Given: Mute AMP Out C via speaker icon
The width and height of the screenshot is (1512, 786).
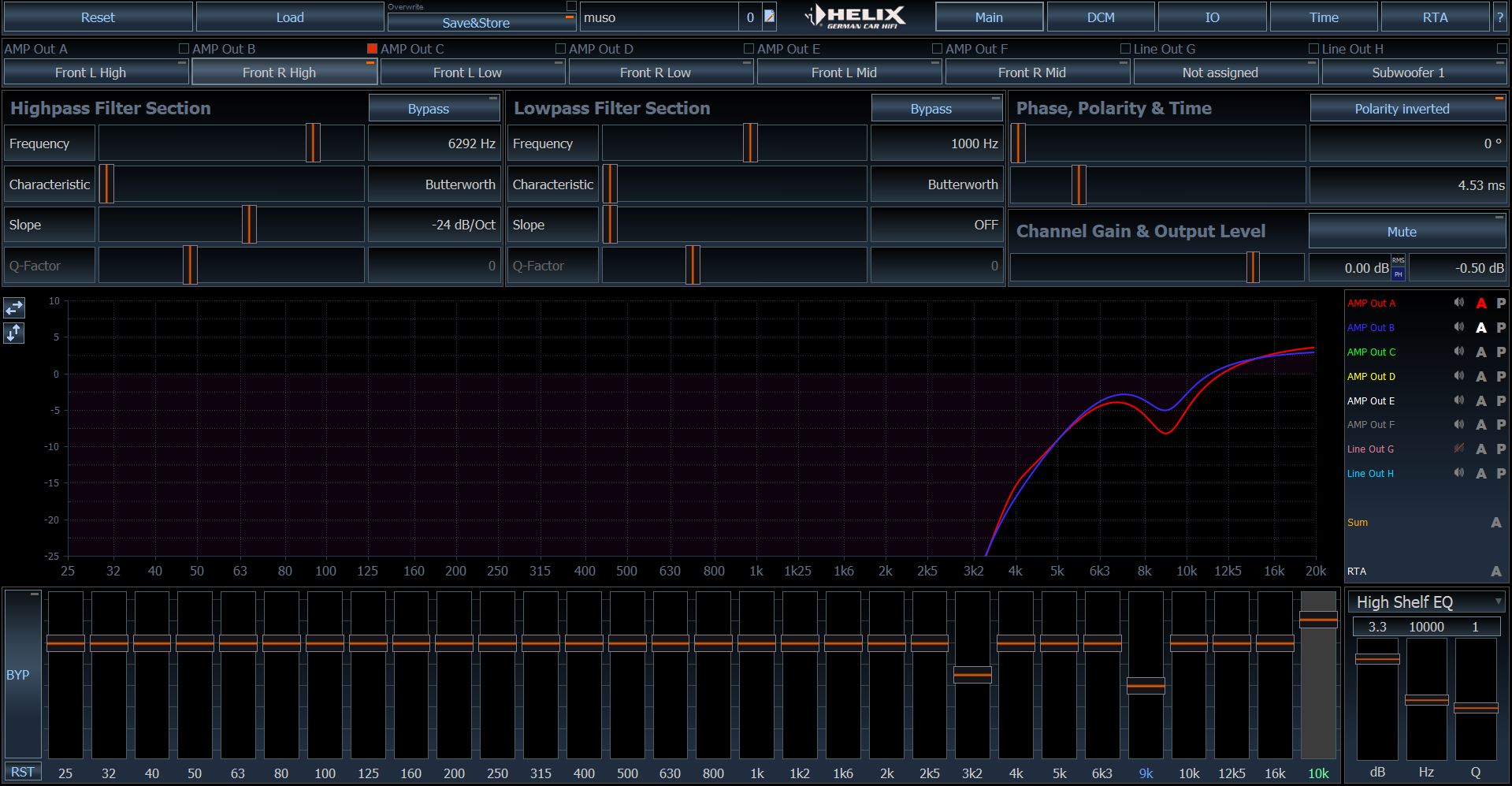Looking at the screenshot, I should pyautogui.click(x=1458, y=352).
